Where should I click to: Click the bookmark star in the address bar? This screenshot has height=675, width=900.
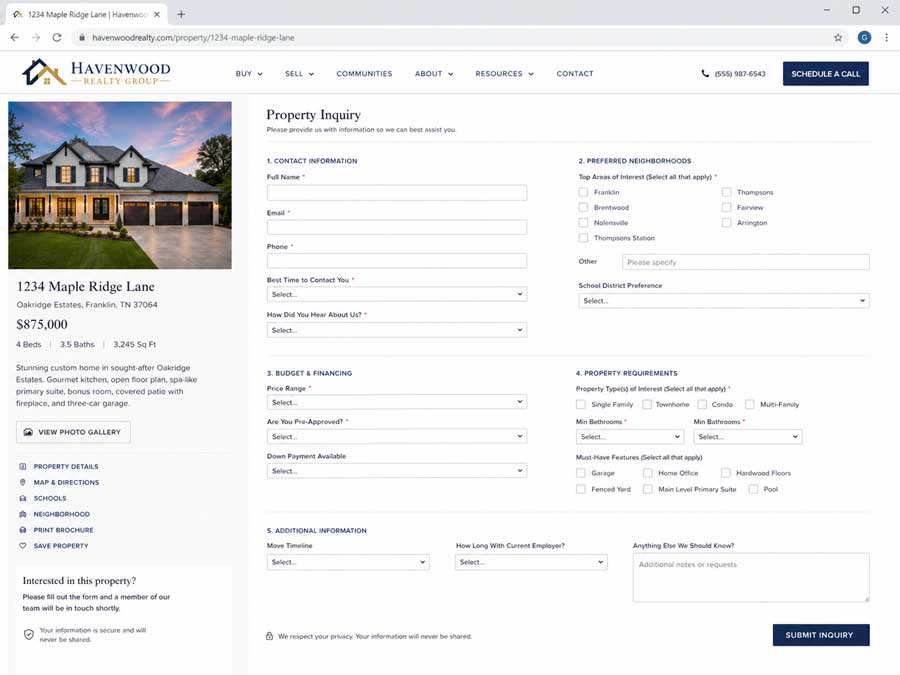pos(838,37)
